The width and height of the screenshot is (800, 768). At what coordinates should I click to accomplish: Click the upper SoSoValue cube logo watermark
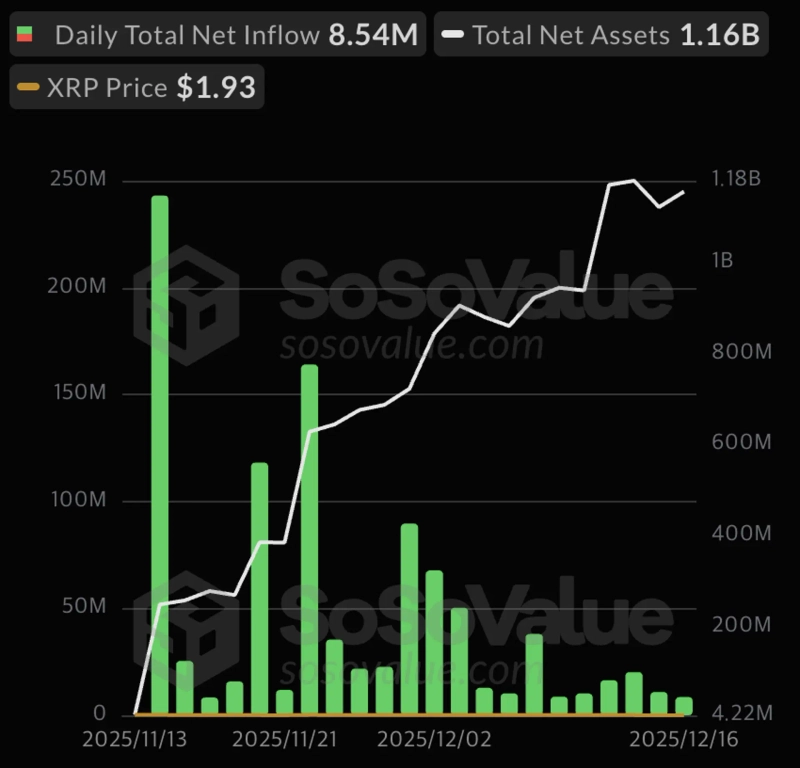(x=187, y=304)
